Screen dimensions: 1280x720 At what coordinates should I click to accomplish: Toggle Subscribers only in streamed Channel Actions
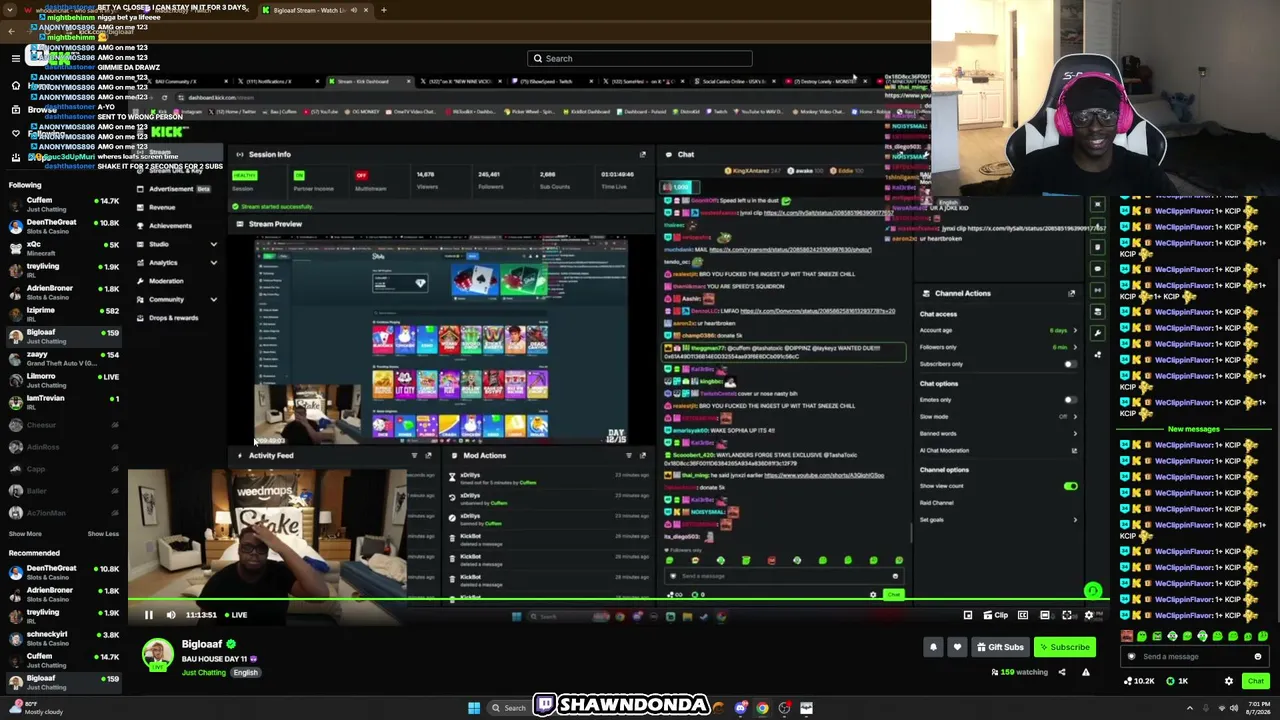click(x=1070, y=364)
